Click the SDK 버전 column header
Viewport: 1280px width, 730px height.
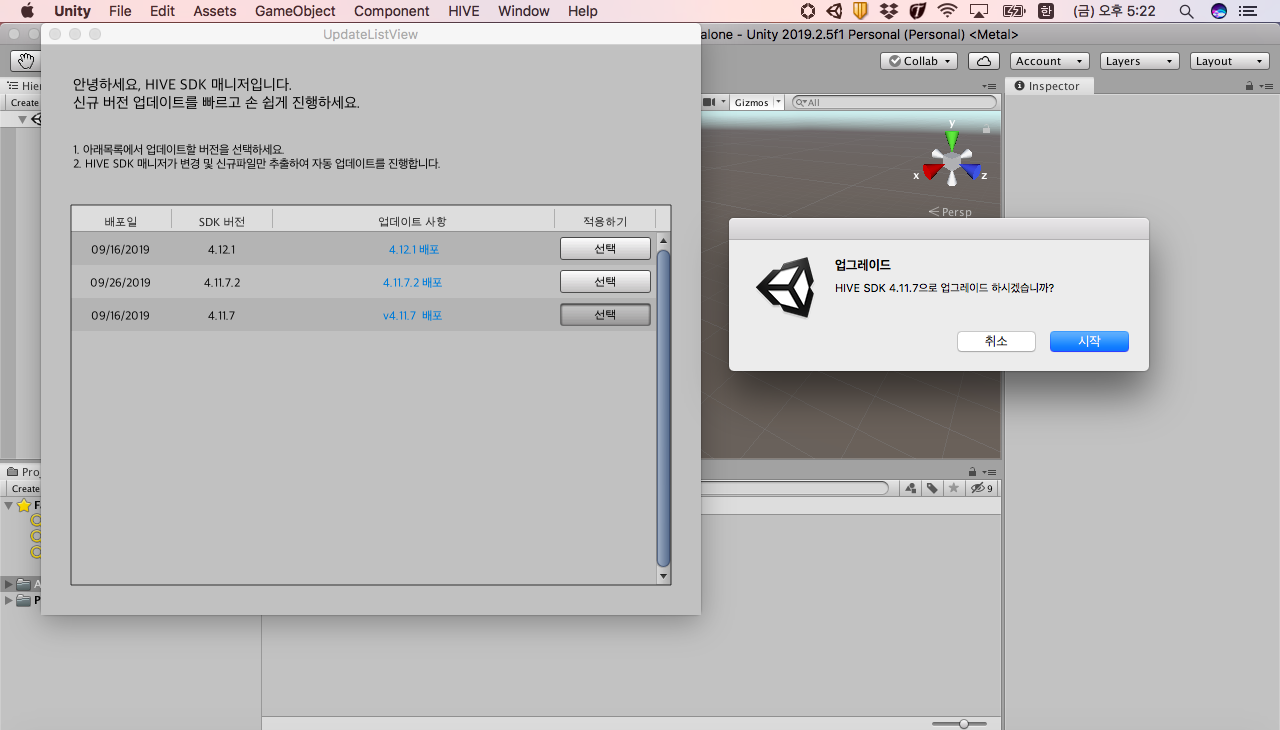(x=222, y=221)
